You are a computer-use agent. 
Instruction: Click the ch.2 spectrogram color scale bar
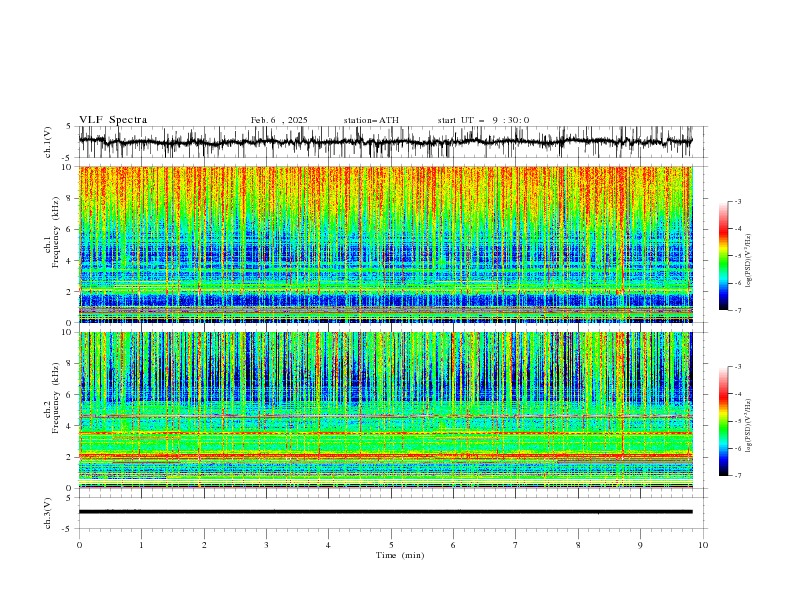(x=723, y=421)
